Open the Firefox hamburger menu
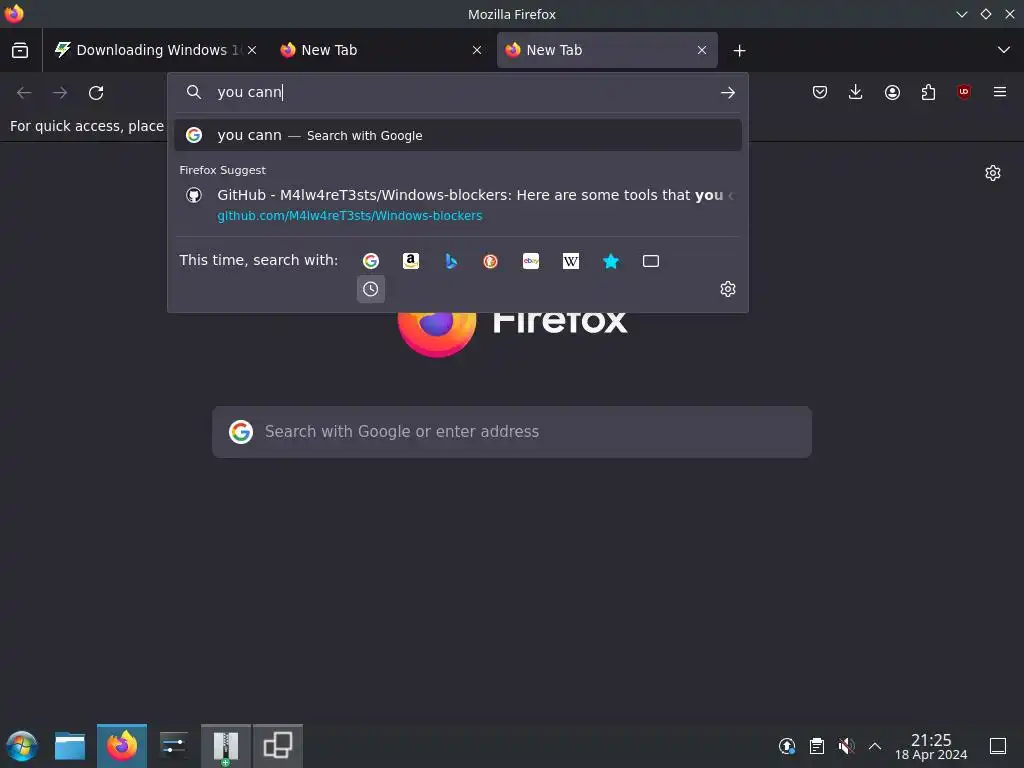This screenshot has height=768, width=1024. 1000,93
